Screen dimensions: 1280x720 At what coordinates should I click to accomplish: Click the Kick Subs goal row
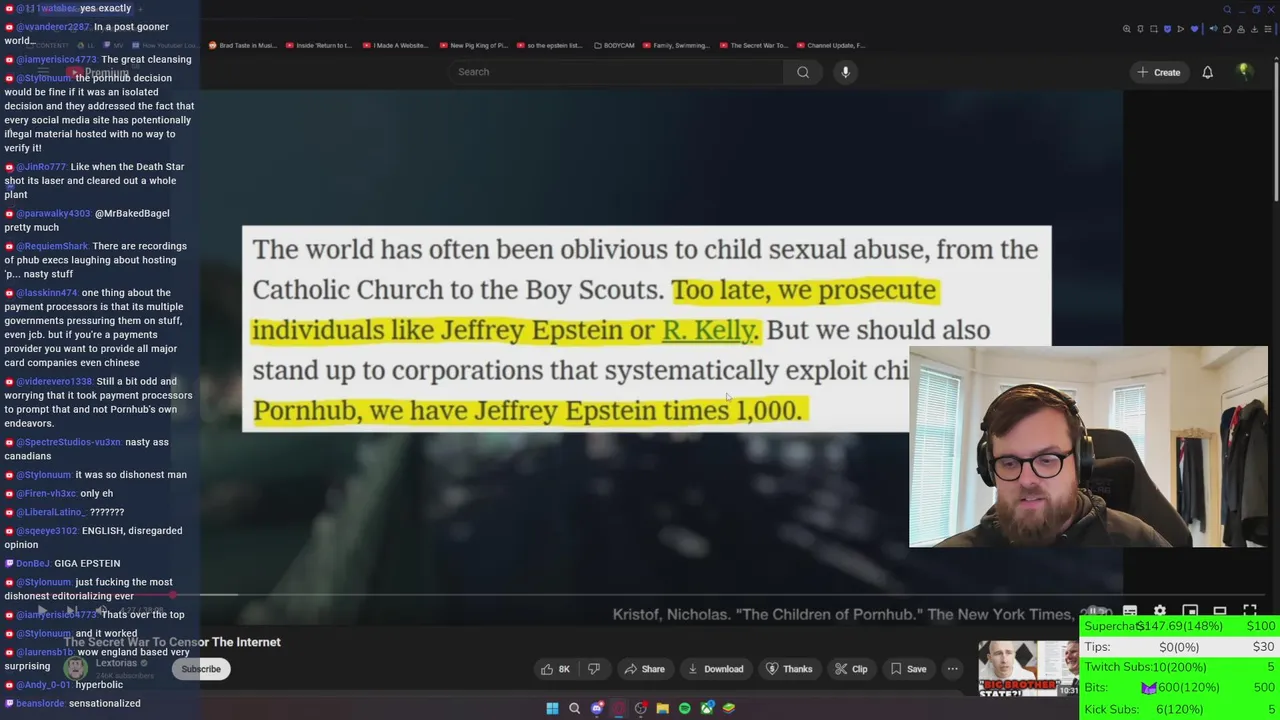tap(1180, 709)
